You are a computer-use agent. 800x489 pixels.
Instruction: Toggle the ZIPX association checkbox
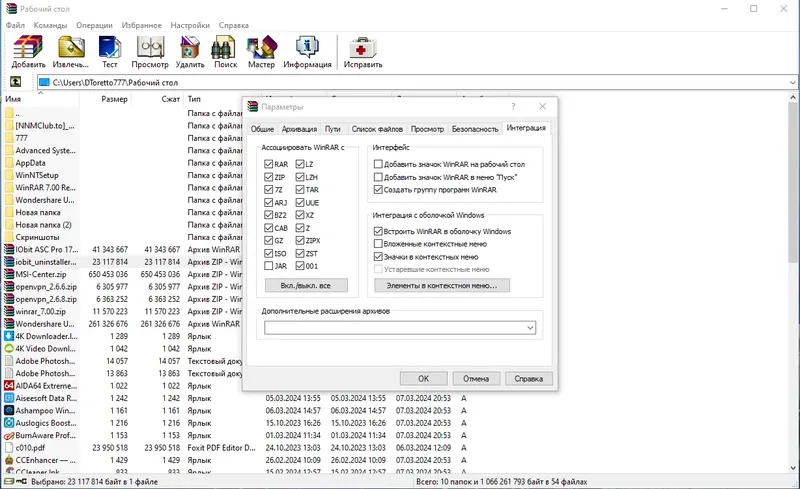[300, 240]
